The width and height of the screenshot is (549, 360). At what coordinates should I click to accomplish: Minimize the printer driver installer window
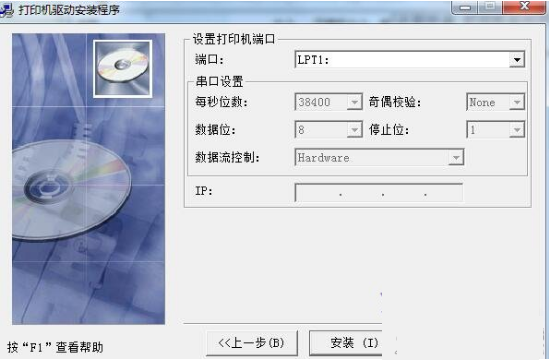tap(465, 7)
